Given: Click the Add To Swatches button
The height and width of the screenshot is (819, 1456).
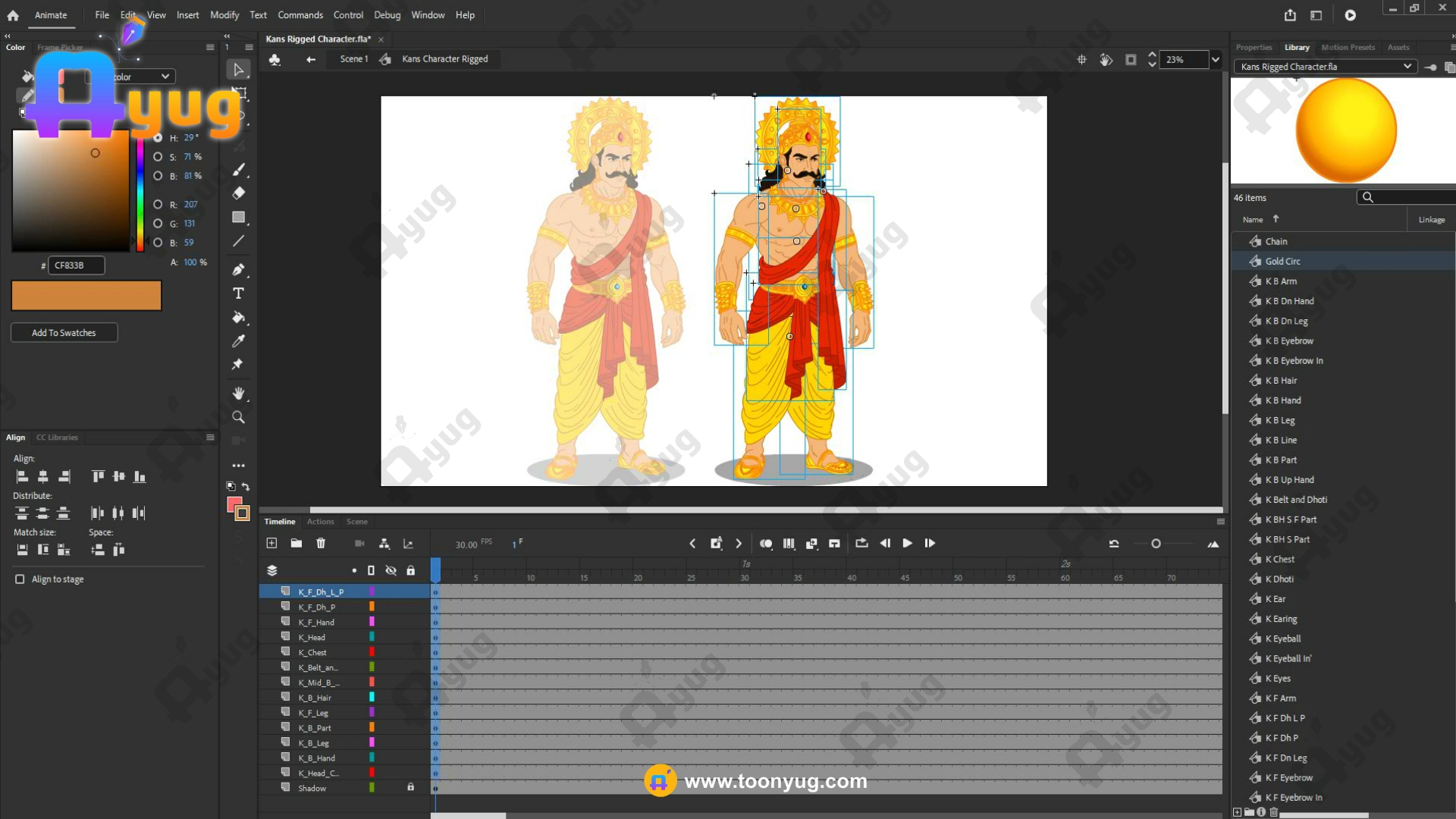Looking at the screenshot, I should [x=64, y=332].
